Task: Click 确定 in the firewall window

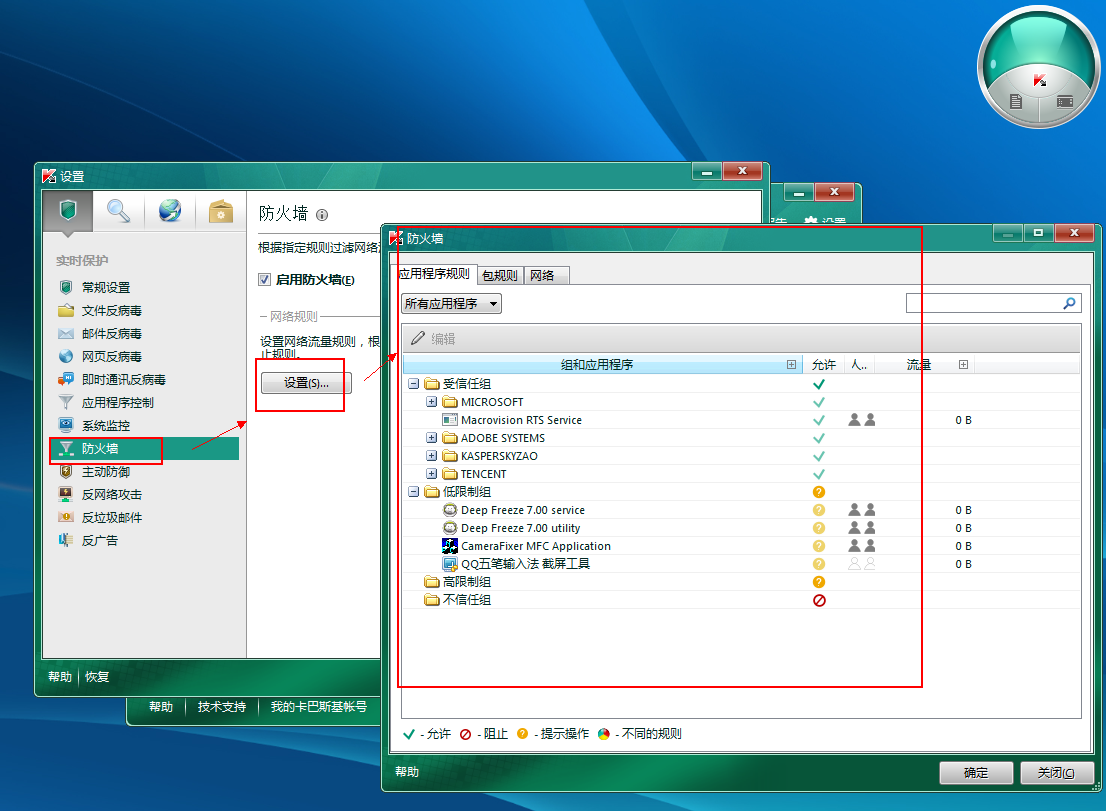Action: (x=976, y=773)
